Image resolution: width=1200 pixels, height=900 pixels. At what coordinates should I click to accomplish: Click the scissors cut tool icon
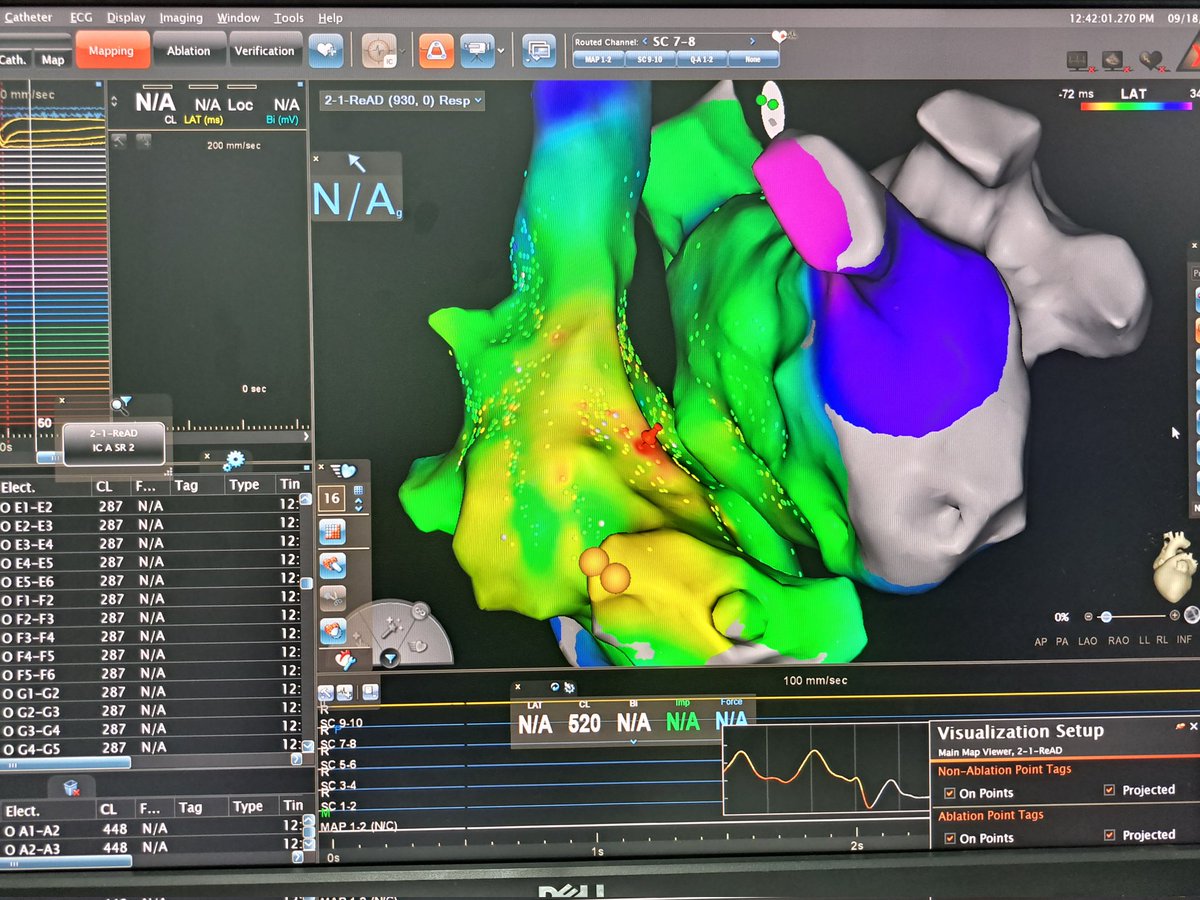point(333,598)
